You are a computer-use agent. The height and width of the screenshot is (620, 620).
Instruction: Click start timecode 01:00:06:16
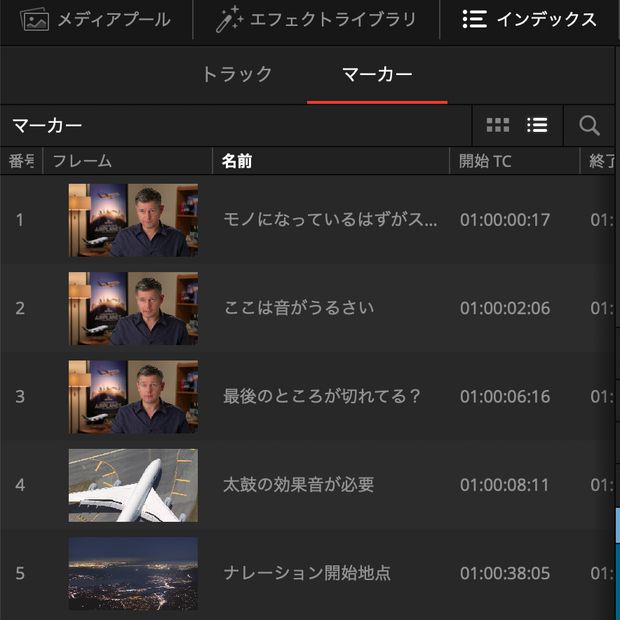tap(505, 397)
